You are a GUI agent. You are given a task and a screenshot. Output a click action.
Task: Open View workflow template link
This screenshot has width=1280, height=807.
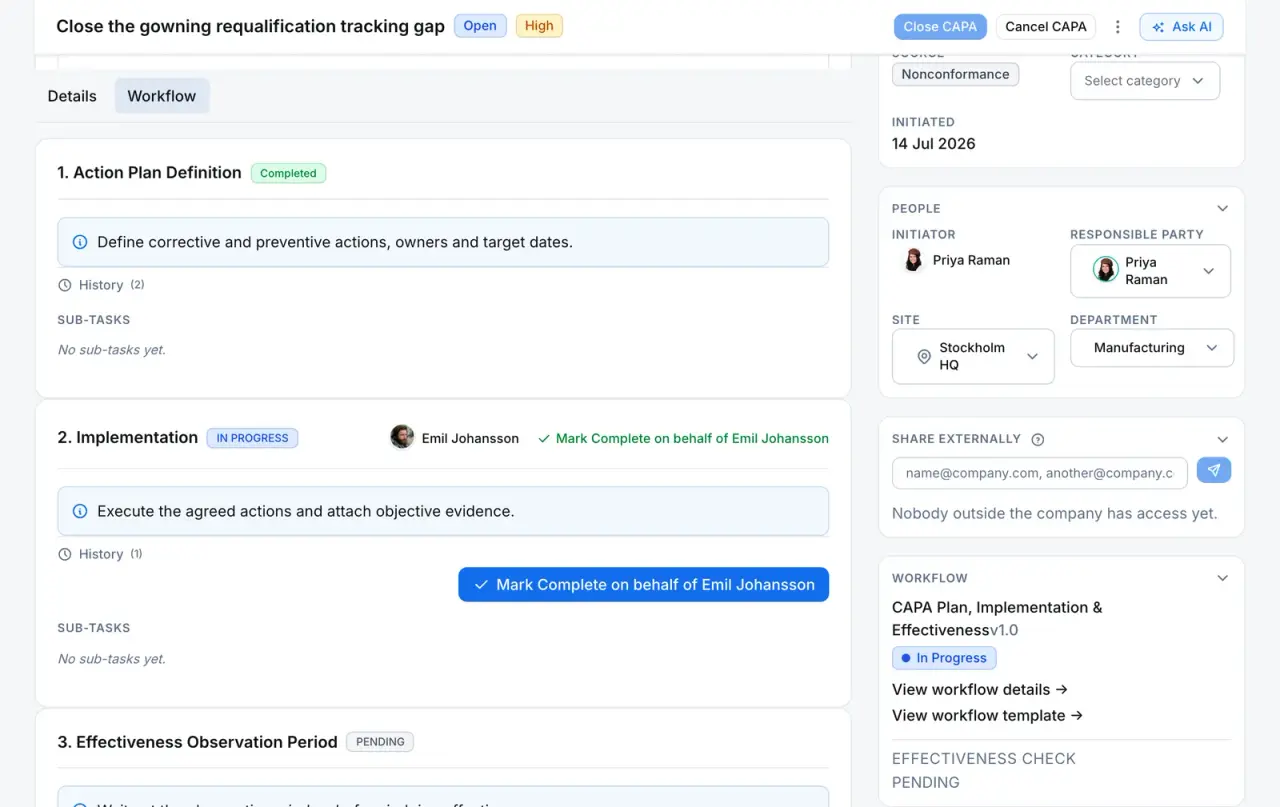tap(988, 715)
